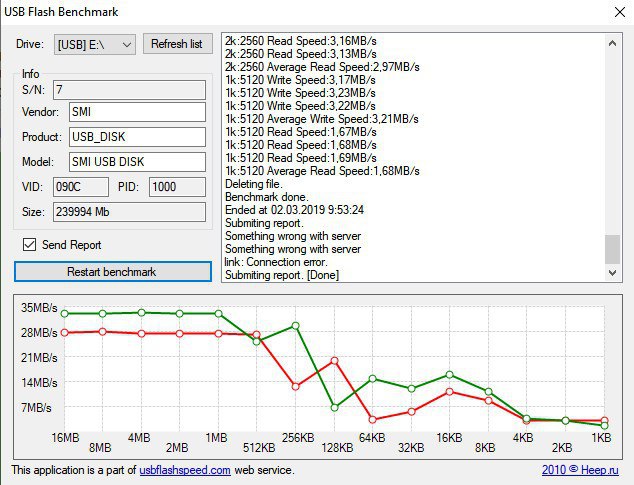
Task: Click the Vendor field showing SMI
Action: (x=137, y=112)
